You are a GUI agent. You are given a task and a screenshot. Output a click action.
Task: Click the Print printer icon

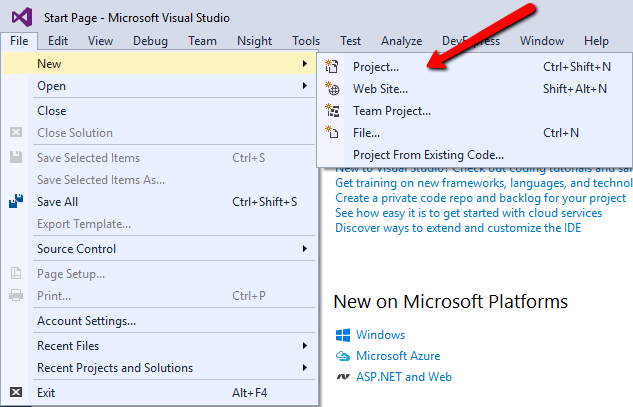pos(16,295)
